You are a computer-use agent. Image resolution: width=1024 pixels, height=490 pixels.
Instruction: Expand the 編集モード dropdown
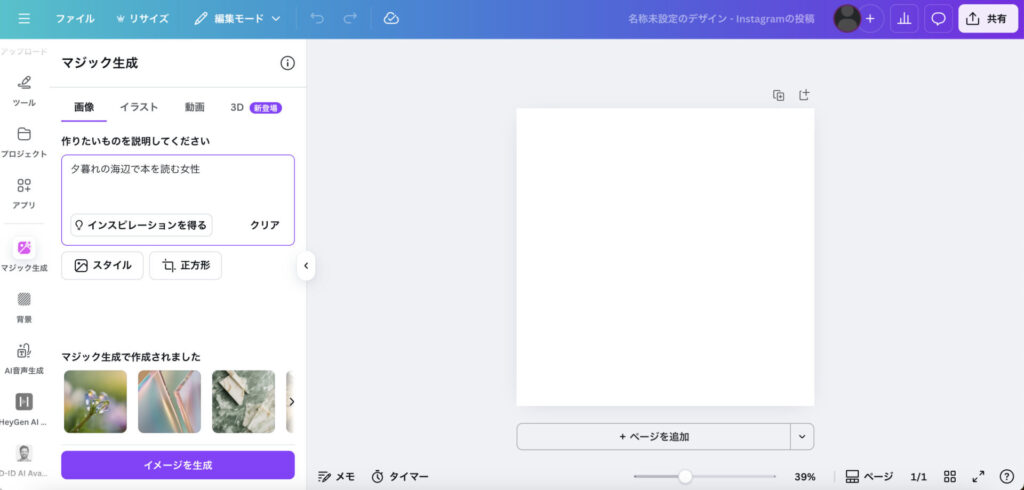tap(238, 18)
